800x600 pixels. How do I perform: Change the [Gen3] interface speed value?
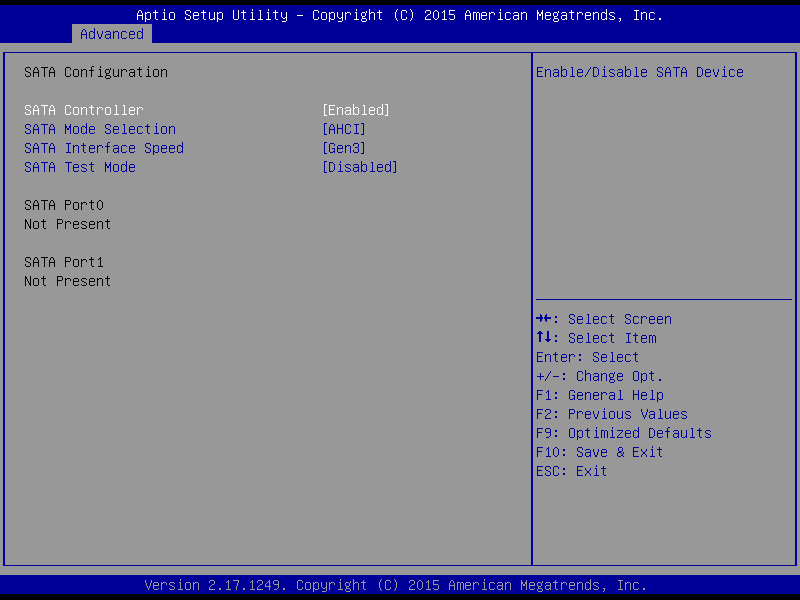343,148
